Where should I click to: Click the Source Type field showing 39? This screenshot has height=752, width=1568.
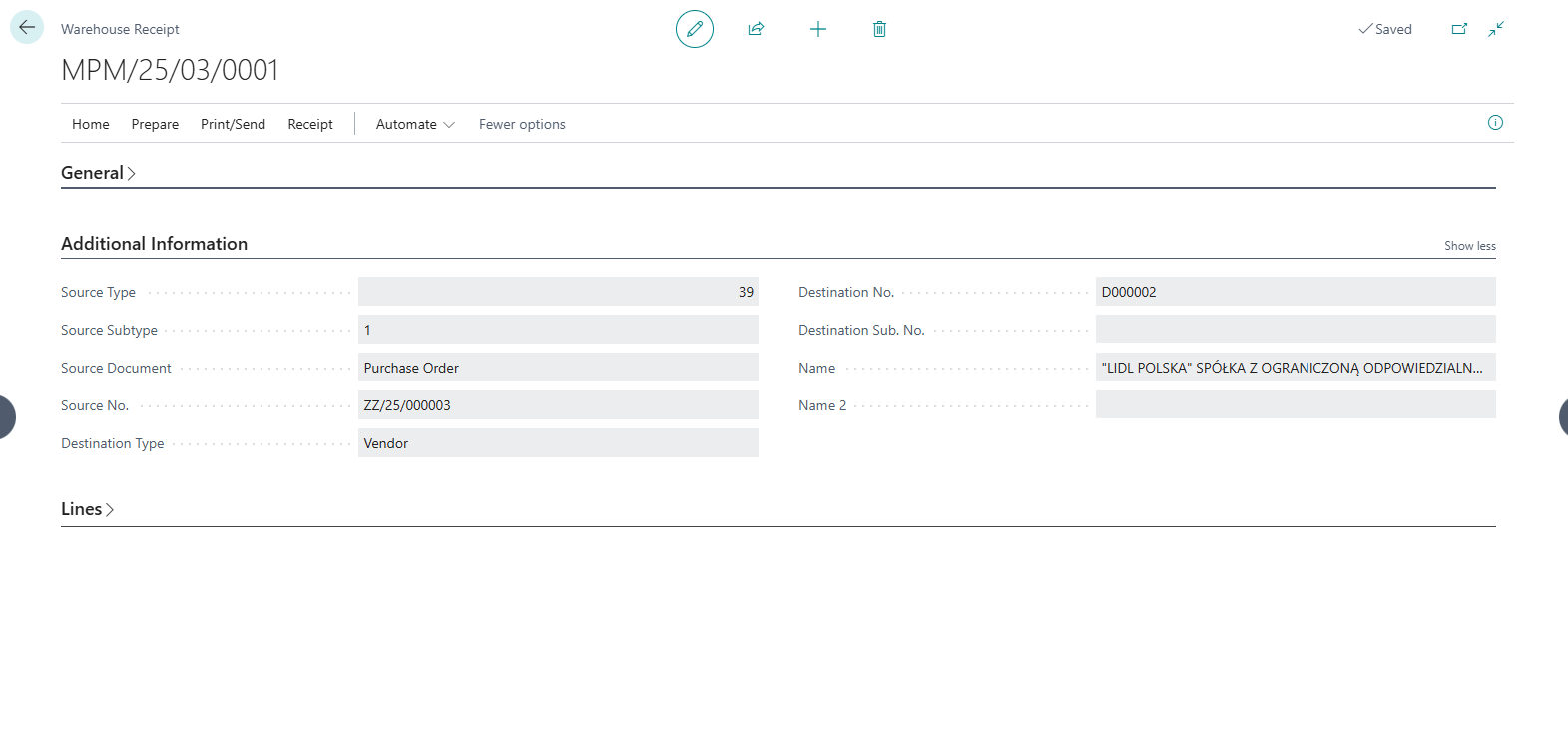coord(558,292)
